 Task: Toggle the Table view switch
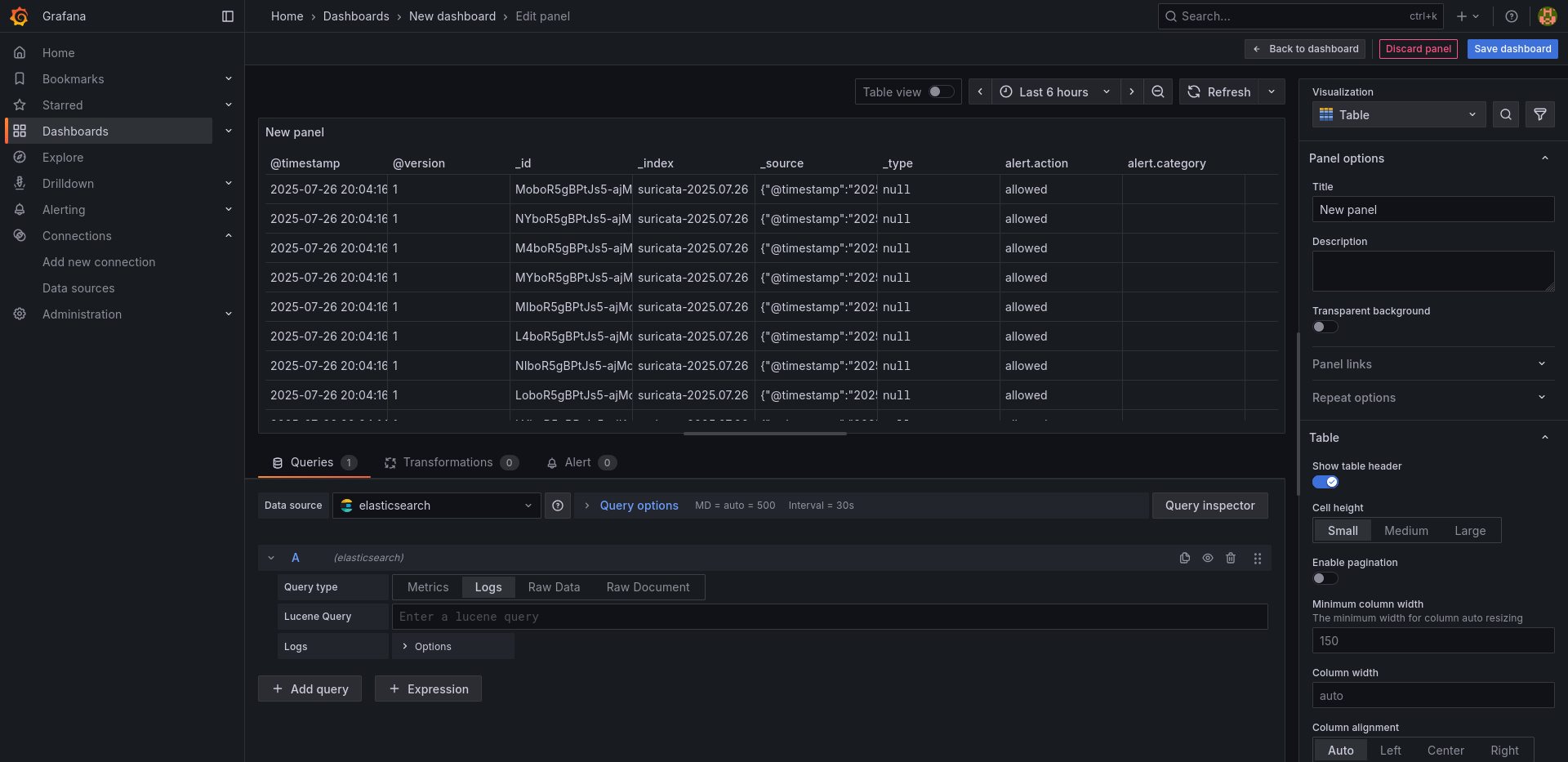[941, 91]
